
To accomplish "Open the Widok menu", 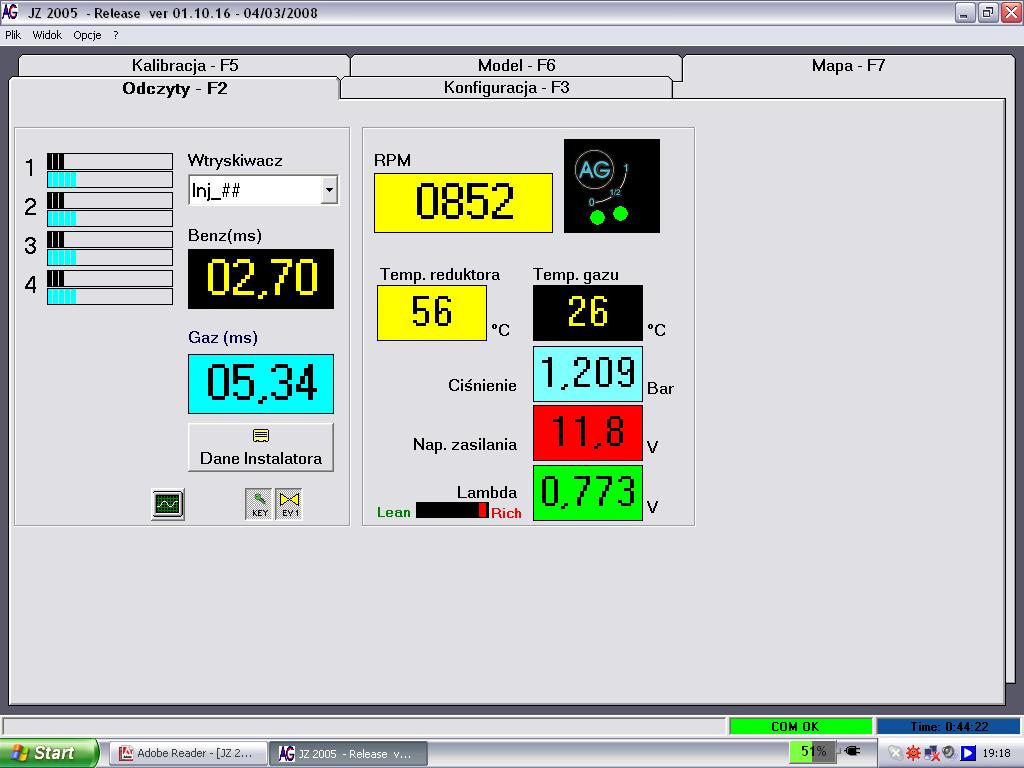I will pyautogui.click(x=47, y=35).
